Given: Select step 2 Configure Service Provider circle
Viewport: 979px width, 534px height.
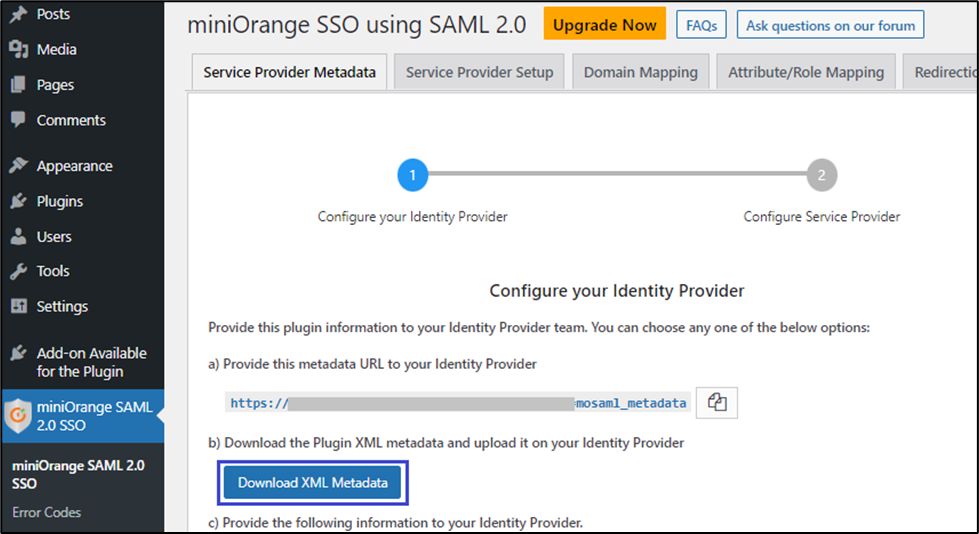Looking at the screenshot, I should tap(821, 176).
